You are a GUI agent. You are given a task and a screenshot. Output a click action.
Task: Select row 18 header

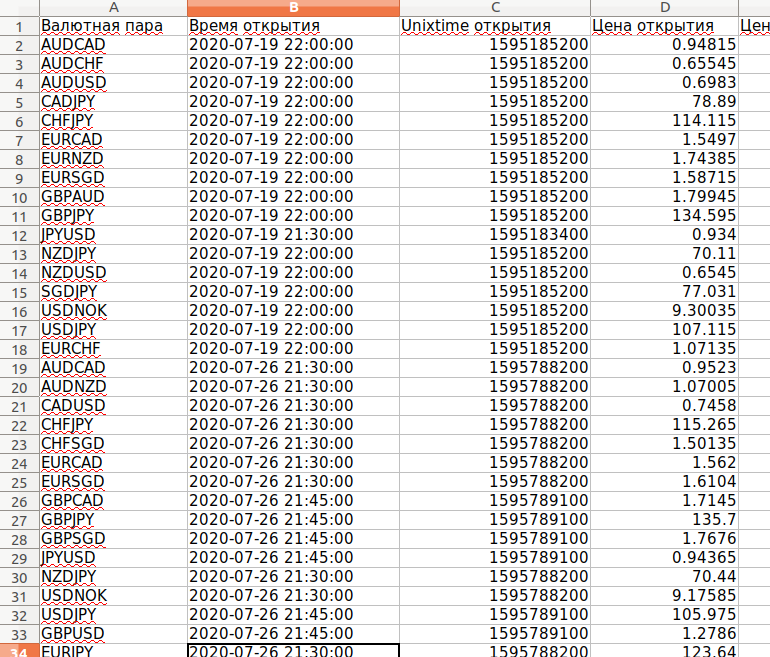pyautogui.click(x=20, y=349)
